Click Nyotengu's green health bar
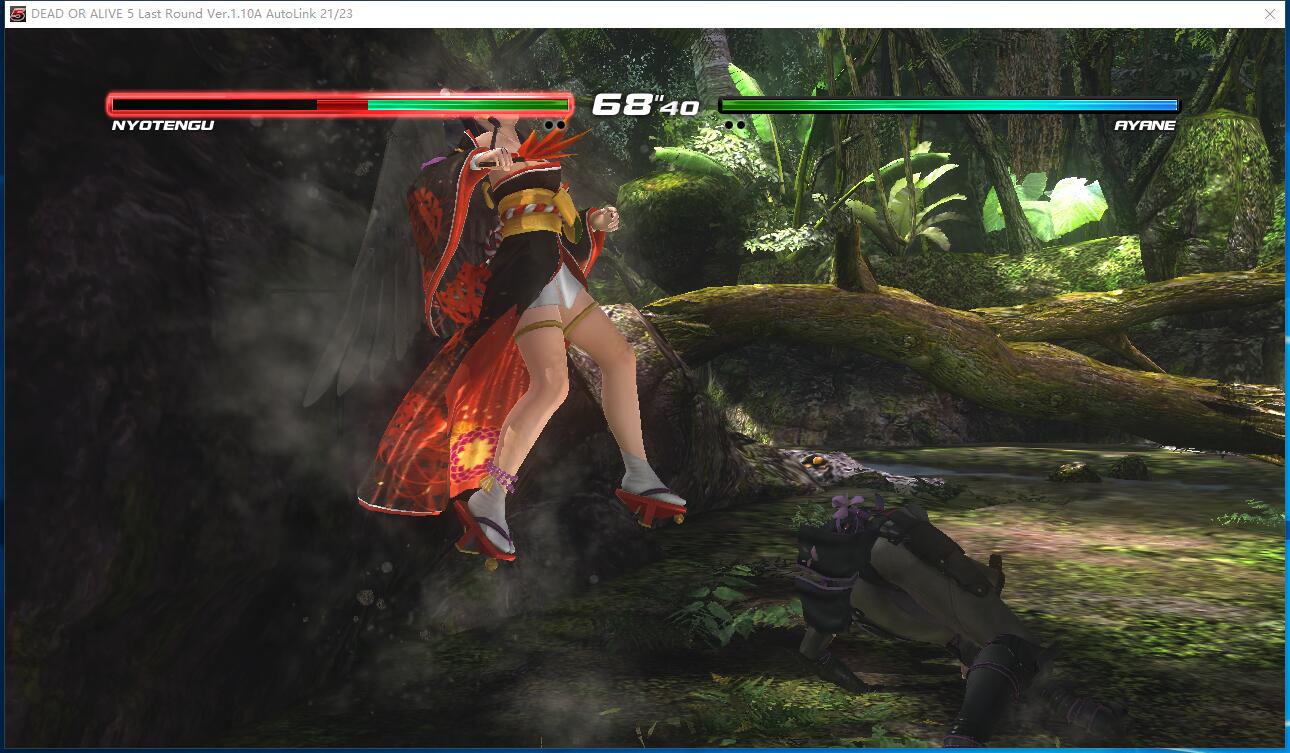 tap(467, 104)
